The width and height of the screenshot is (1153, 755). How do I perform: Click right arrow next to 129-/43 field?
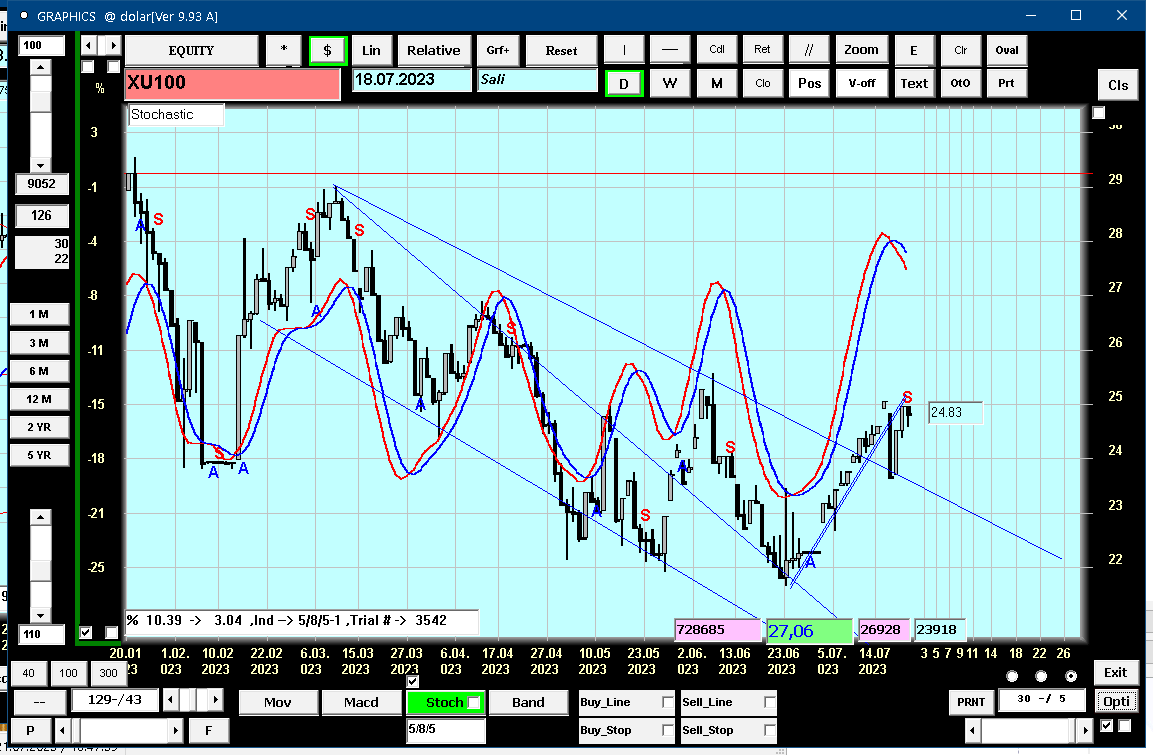click(x=215, y=700)
